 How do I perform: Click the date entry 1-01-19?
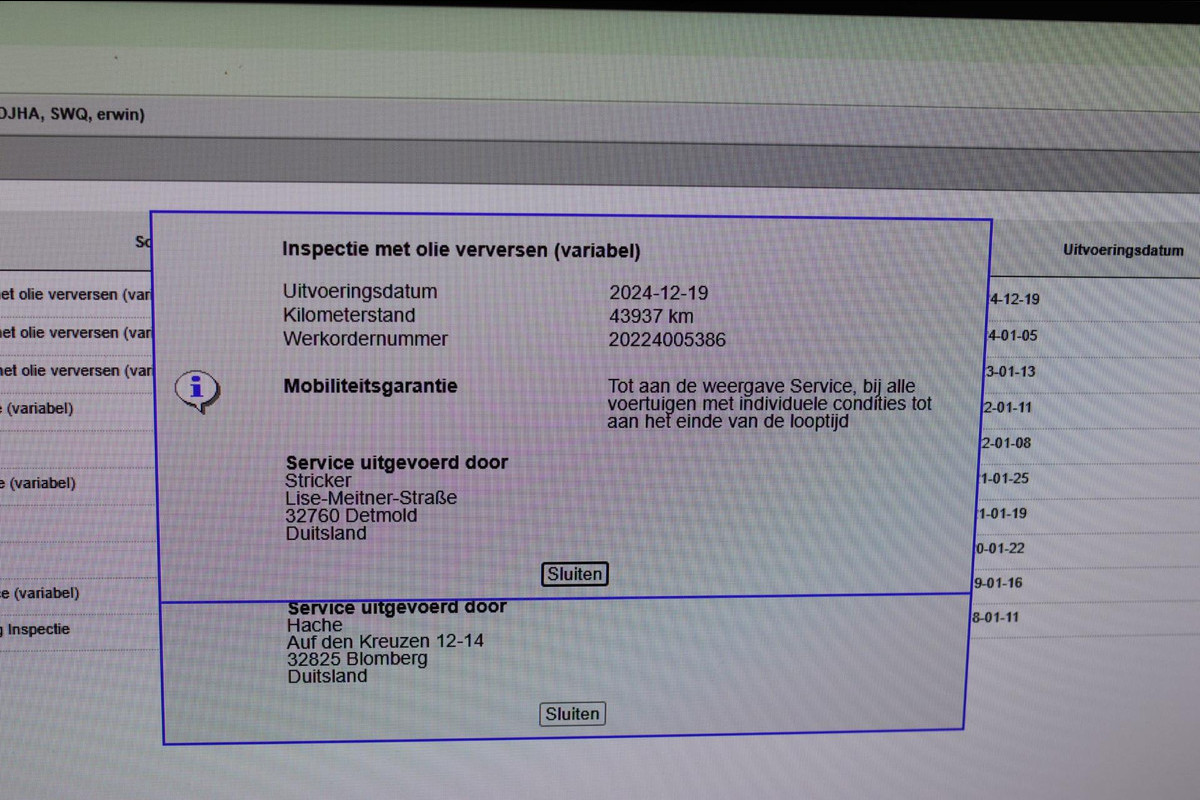tap(1003, 513)
